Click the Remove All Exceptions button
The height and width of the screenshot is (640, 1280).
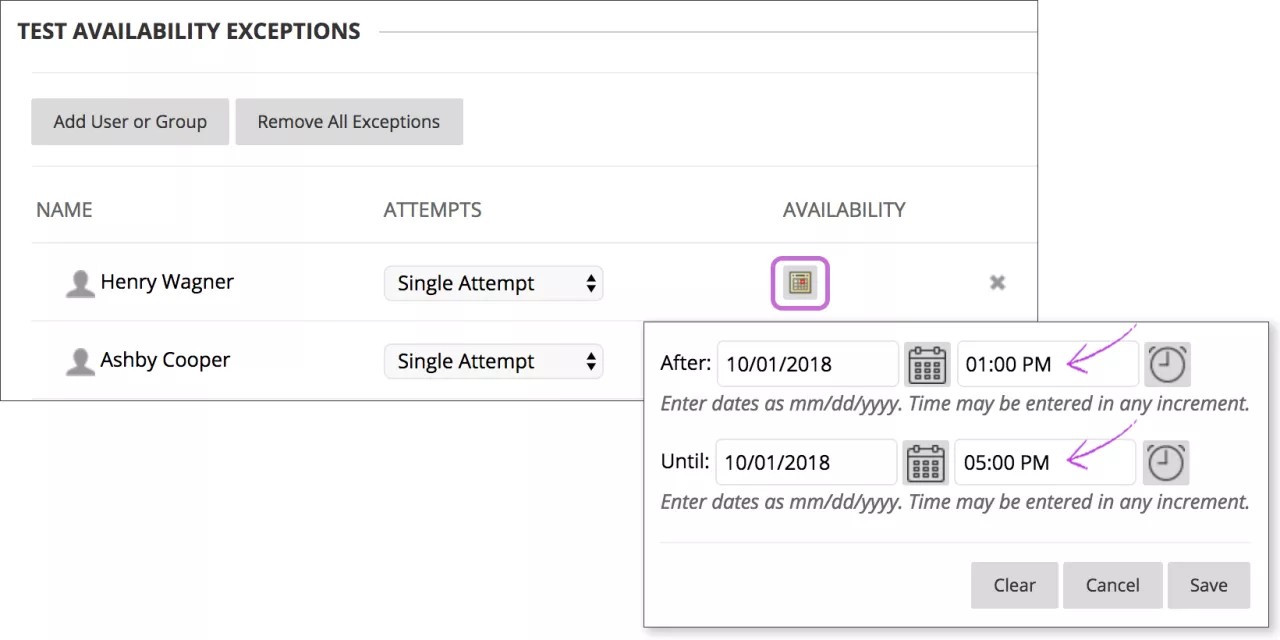[348, 121]
